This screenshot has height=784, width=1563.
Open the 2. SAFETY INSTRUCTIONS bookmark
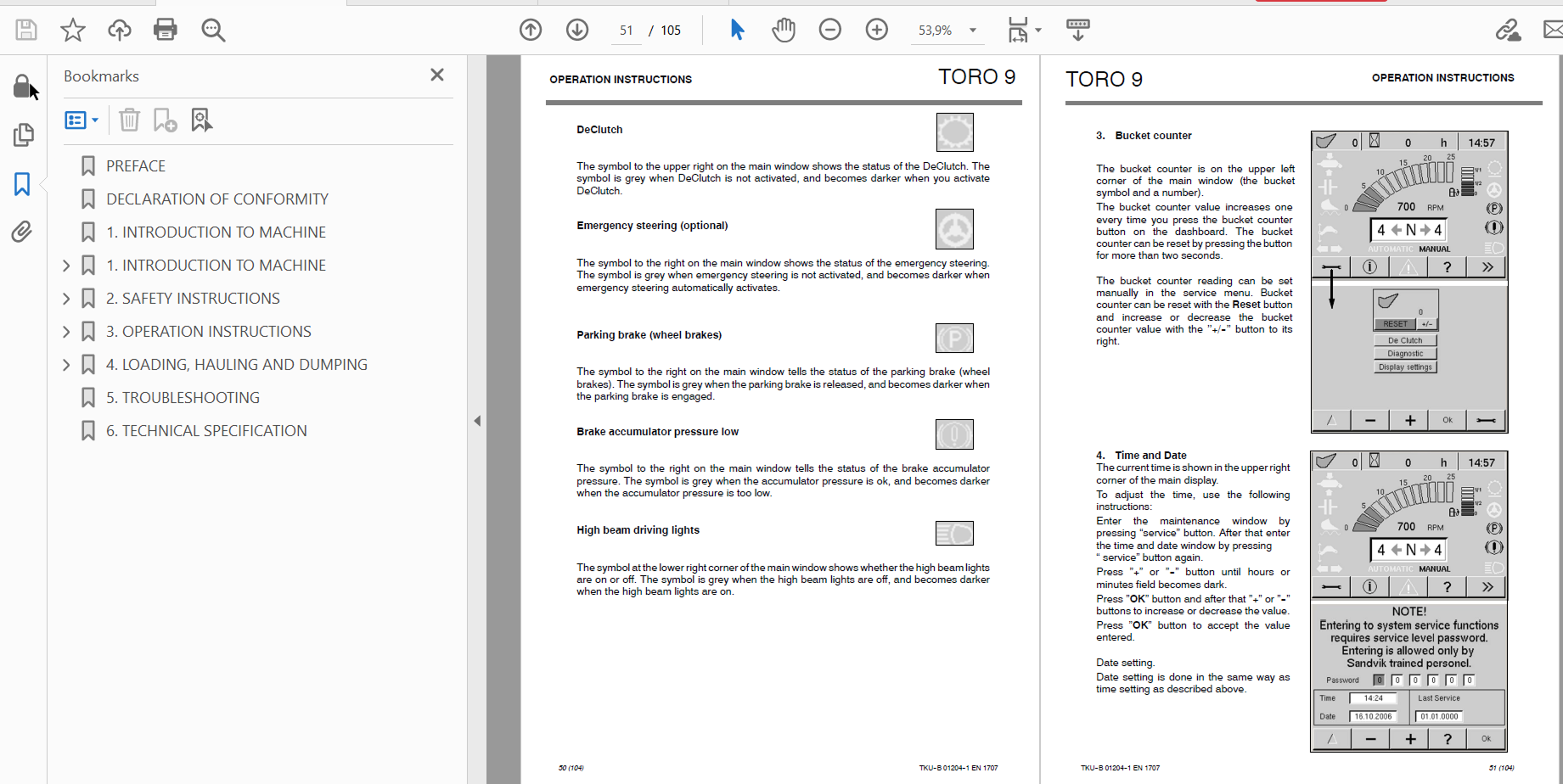point(193,299)
